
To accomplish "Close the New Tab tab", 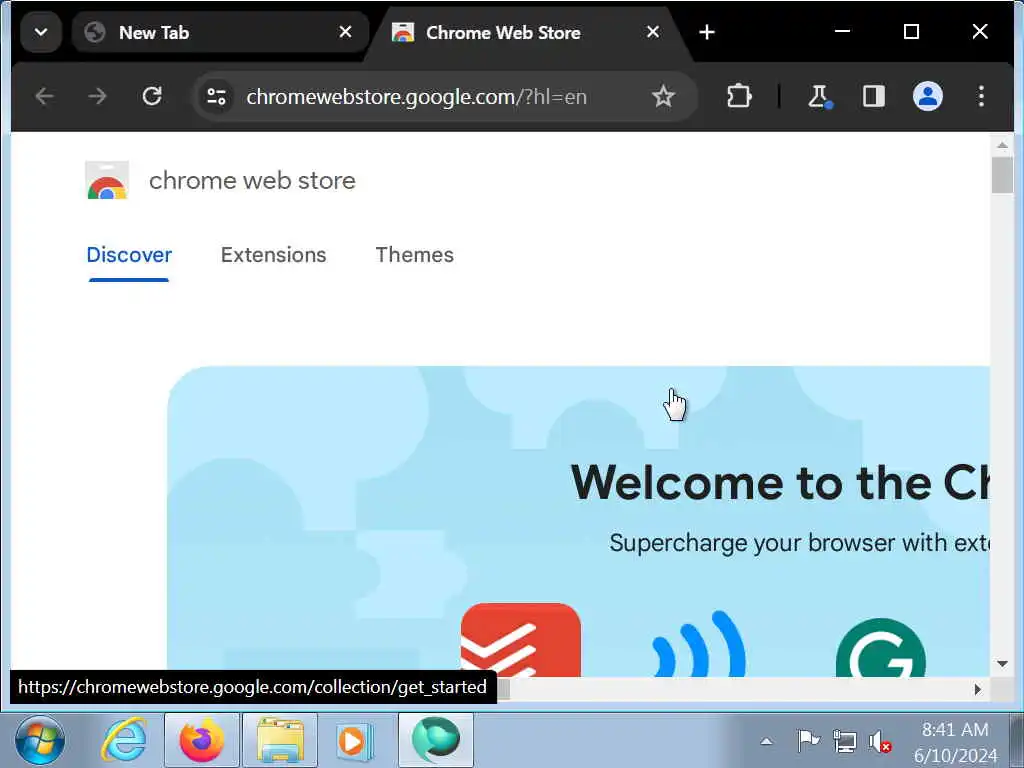I will pyautogui.click(x=345, y=32).
